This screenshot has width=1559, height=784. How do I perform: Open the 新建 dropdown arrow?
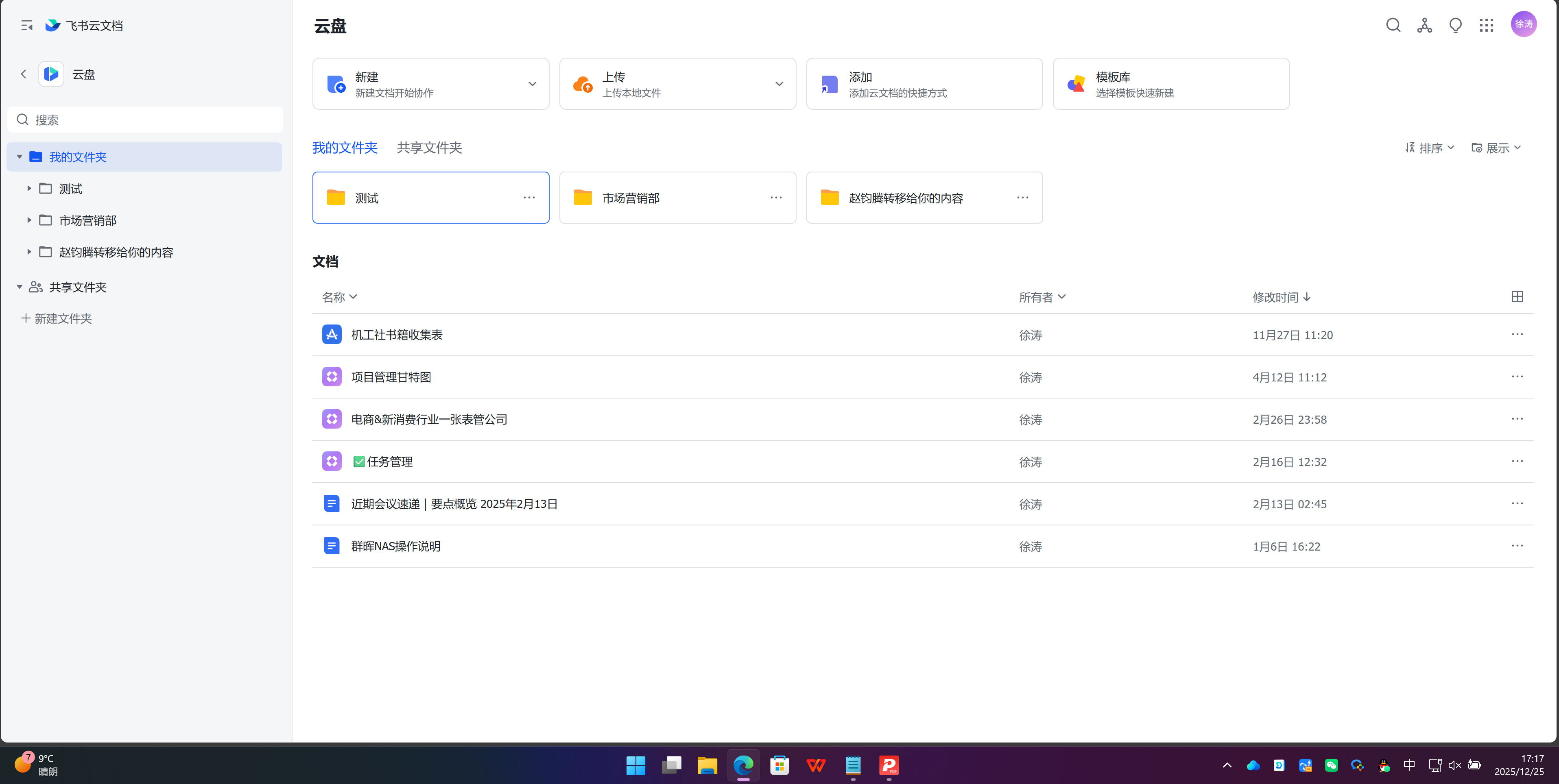(532, 84)
